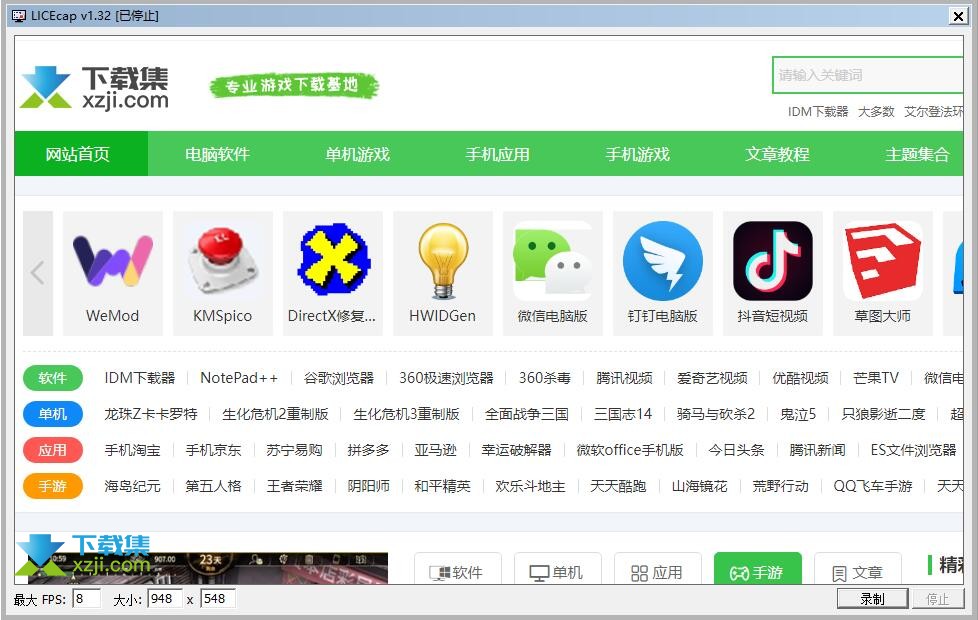Click the 最大 FPS input field
The image size is (978, 620).
tap(86, 599)
